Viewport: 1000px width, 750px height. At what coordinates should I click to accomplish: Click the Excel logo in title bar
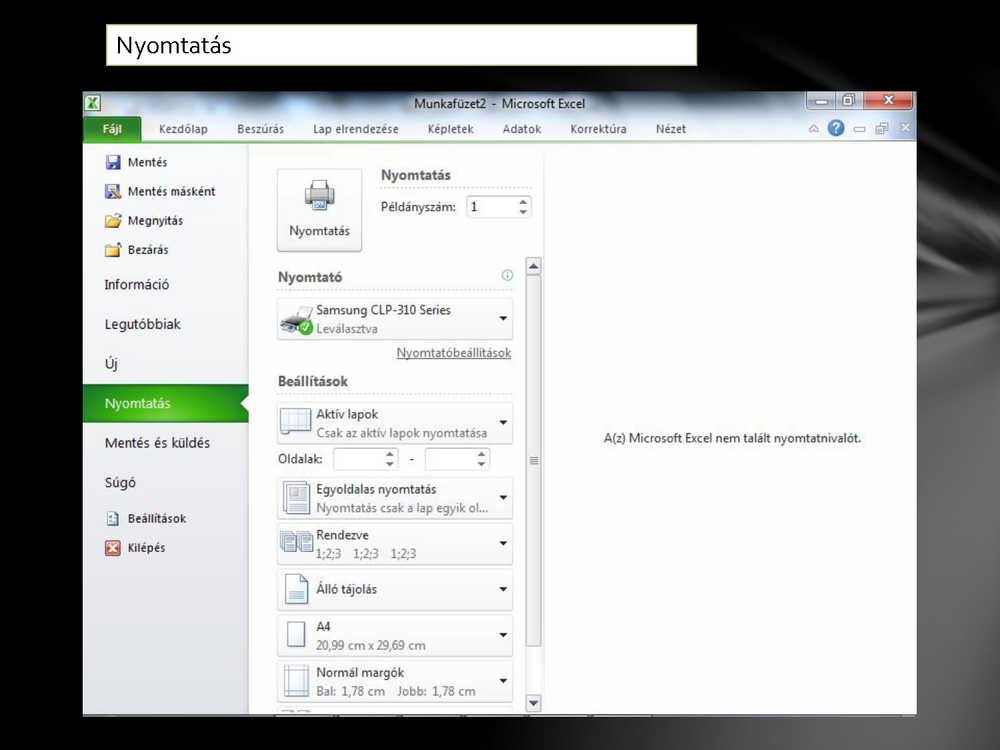(93, 103)
